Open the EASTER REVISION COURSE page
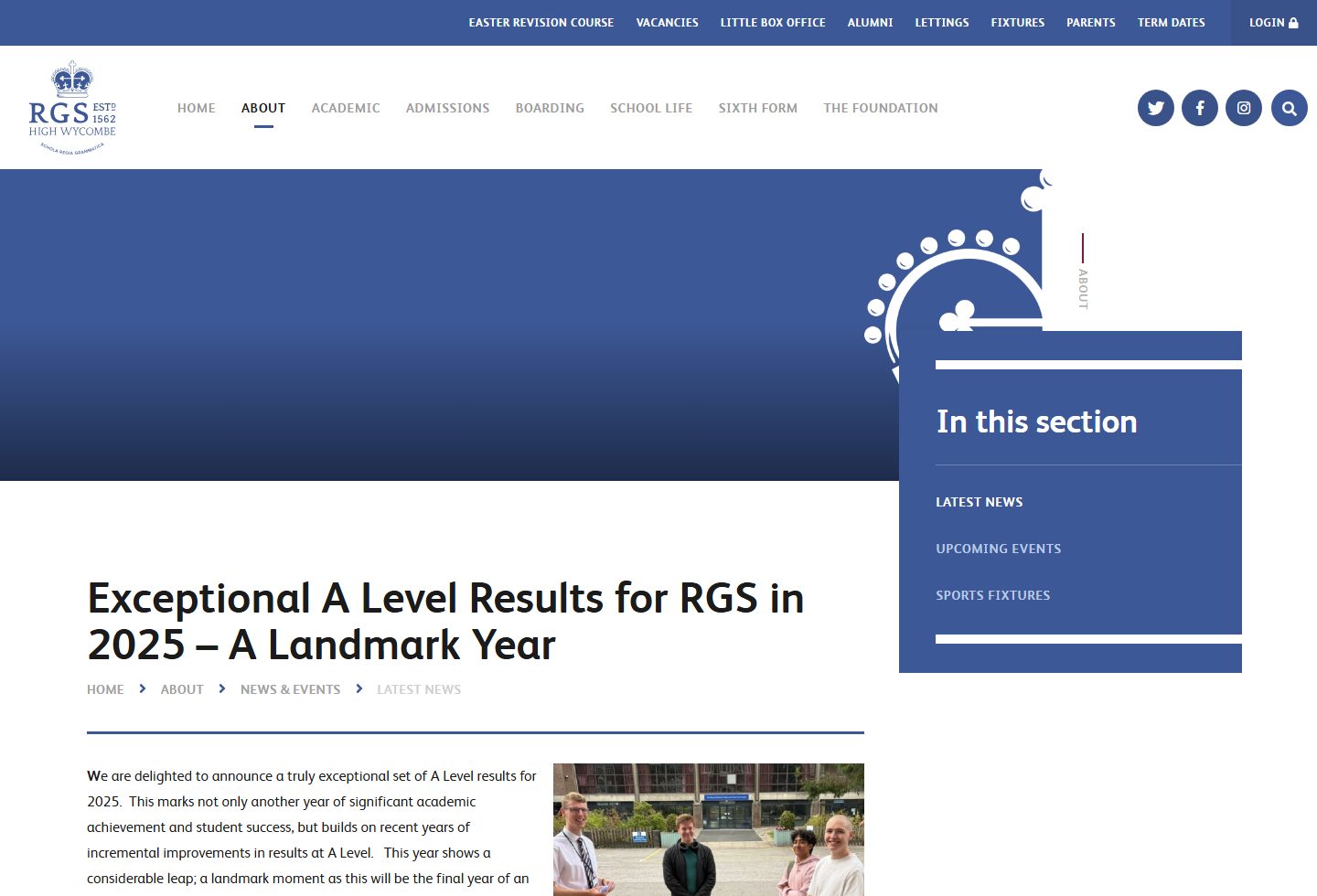The width and height of the screenshot is (1317, 896). 541,22
